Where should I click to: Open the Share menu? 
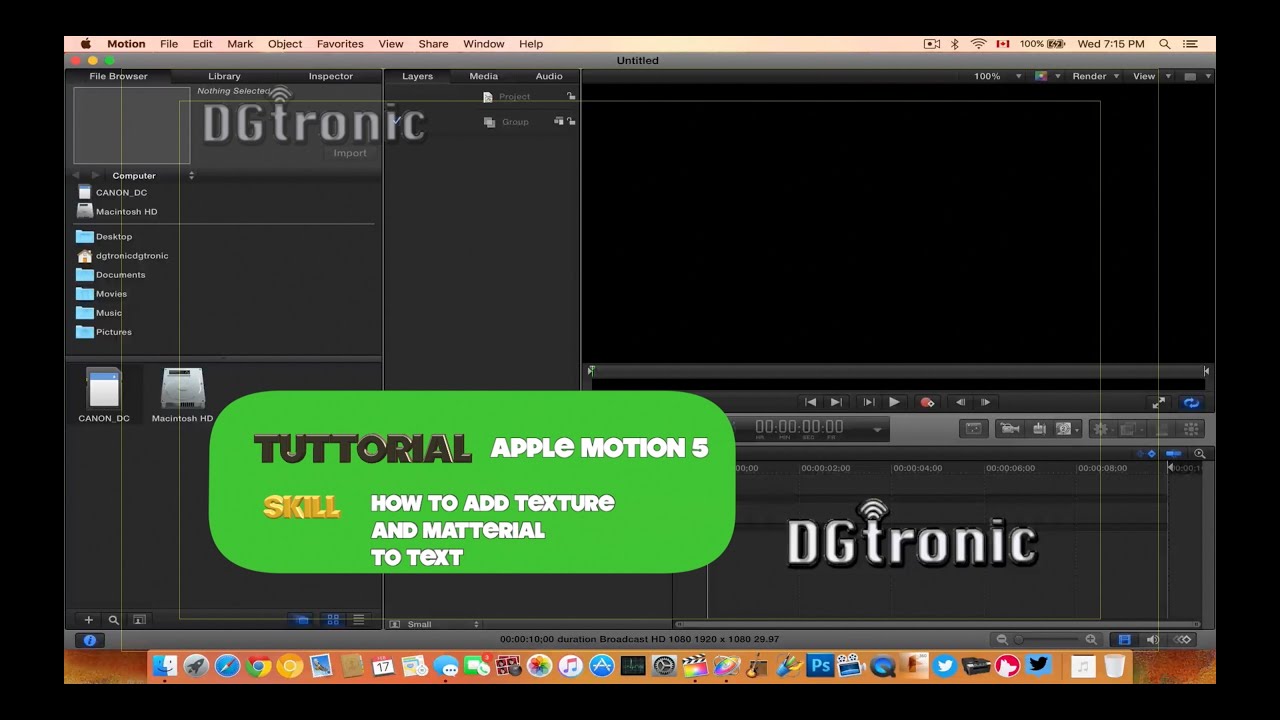[x=433, y=44]
